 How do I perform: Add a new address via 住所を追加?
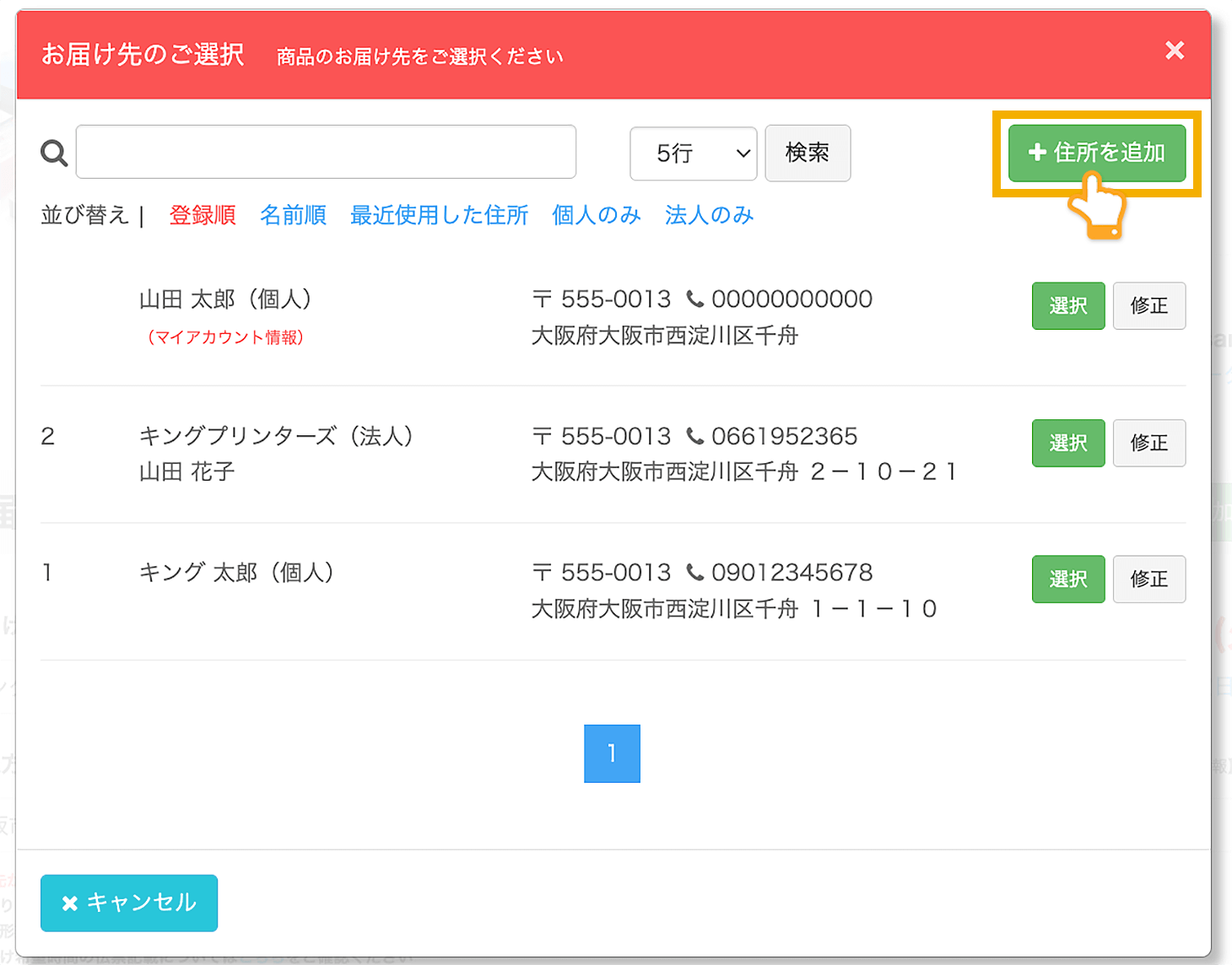pos(1096,153)
